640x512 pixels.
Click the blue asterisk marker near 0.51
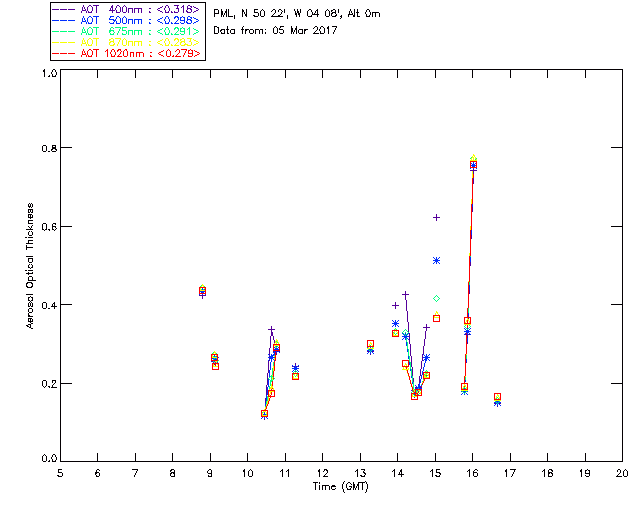point(436,260)
